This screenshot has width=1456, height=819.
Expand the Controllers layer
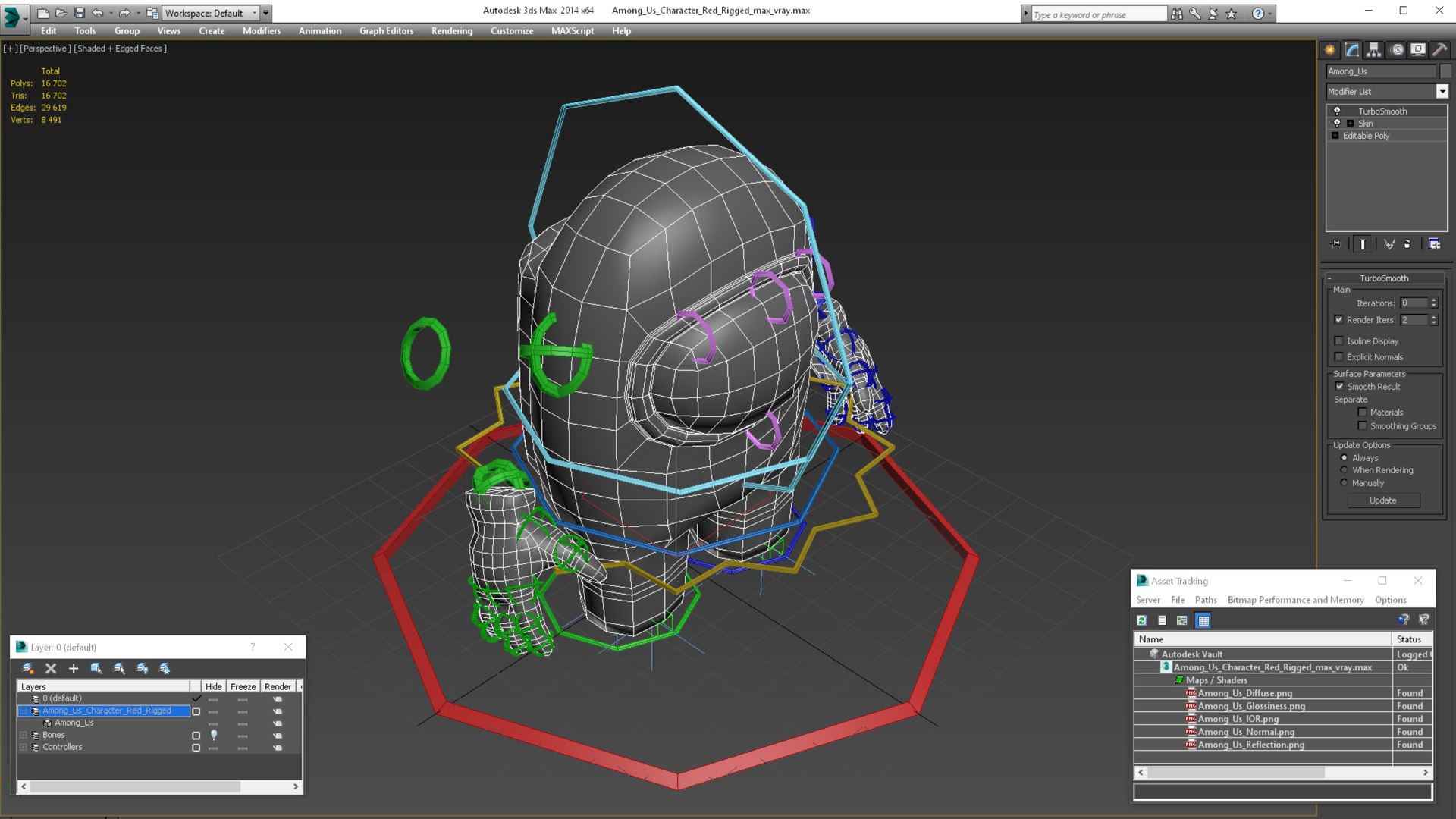(24, 747)
